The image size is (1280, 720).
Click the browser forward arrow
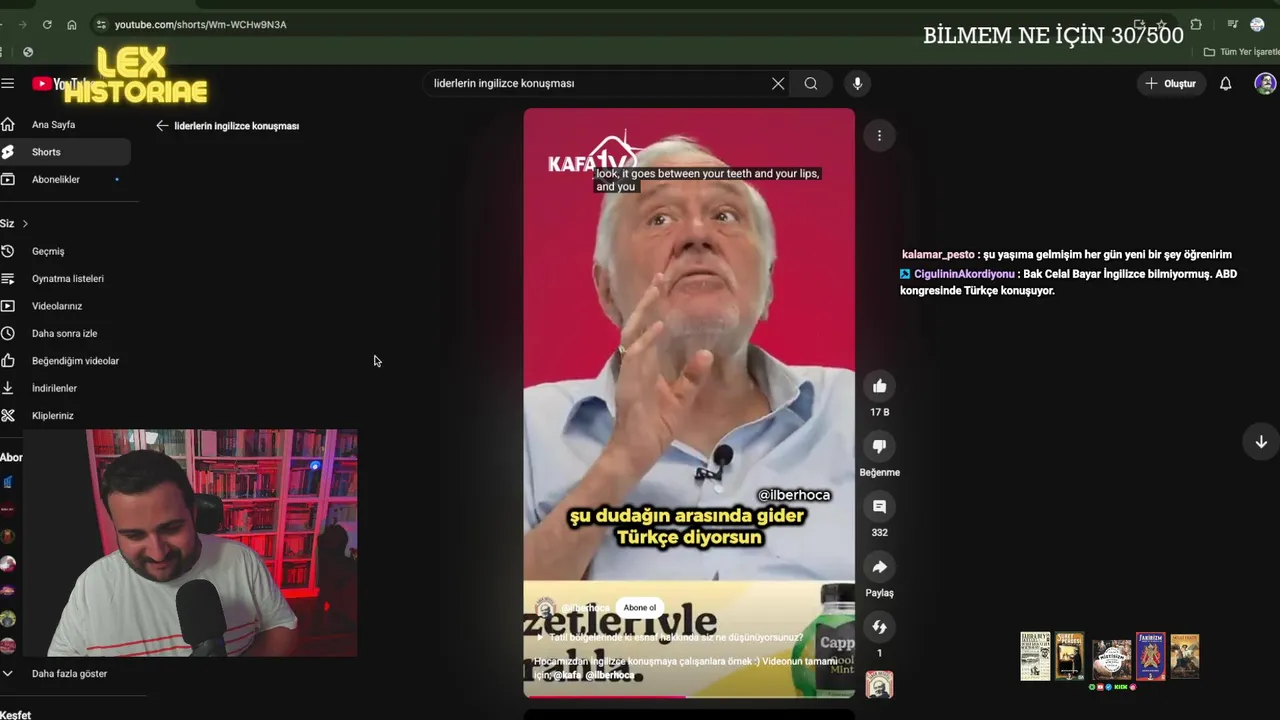point(22,24)
